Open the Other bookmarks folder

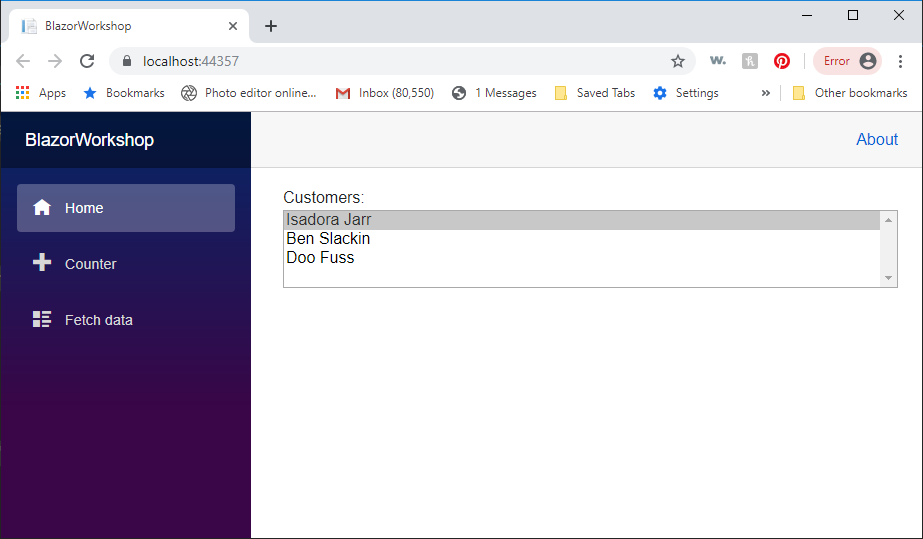(849, 93)
